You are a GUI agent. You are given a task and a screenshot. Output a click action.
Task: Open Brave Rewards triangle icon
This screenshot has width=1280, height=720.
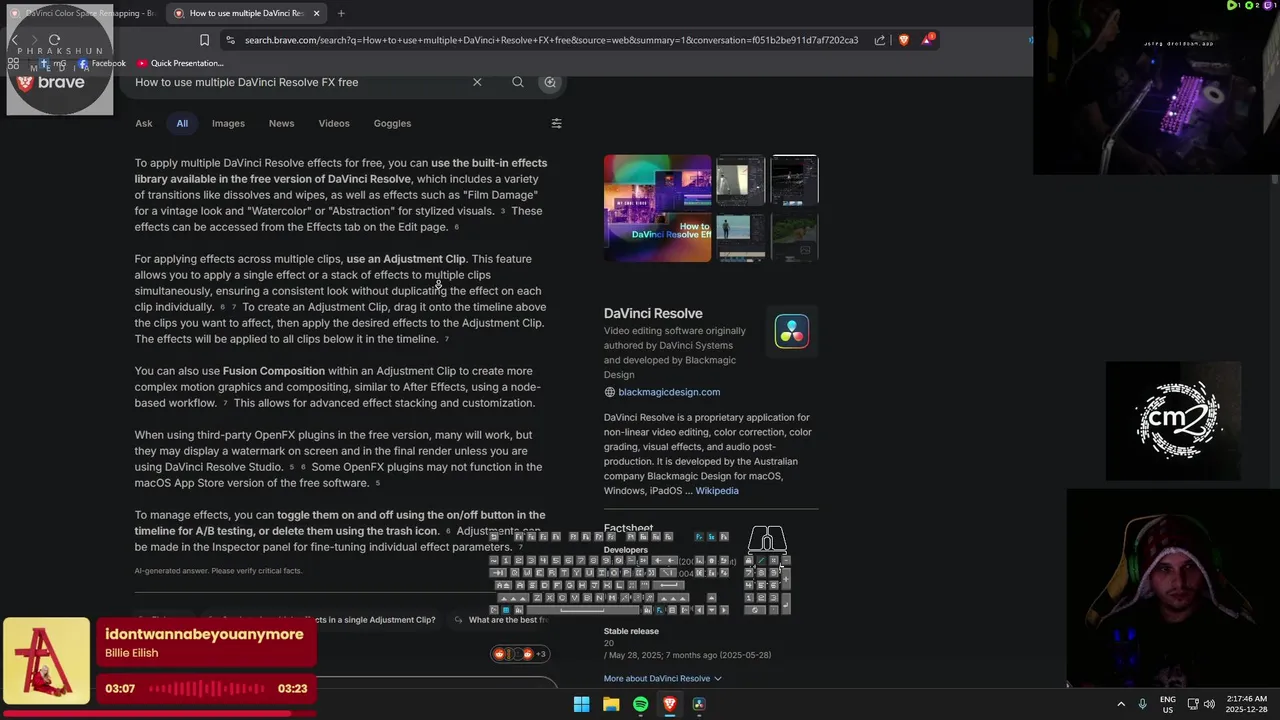[x=929, y=40]
